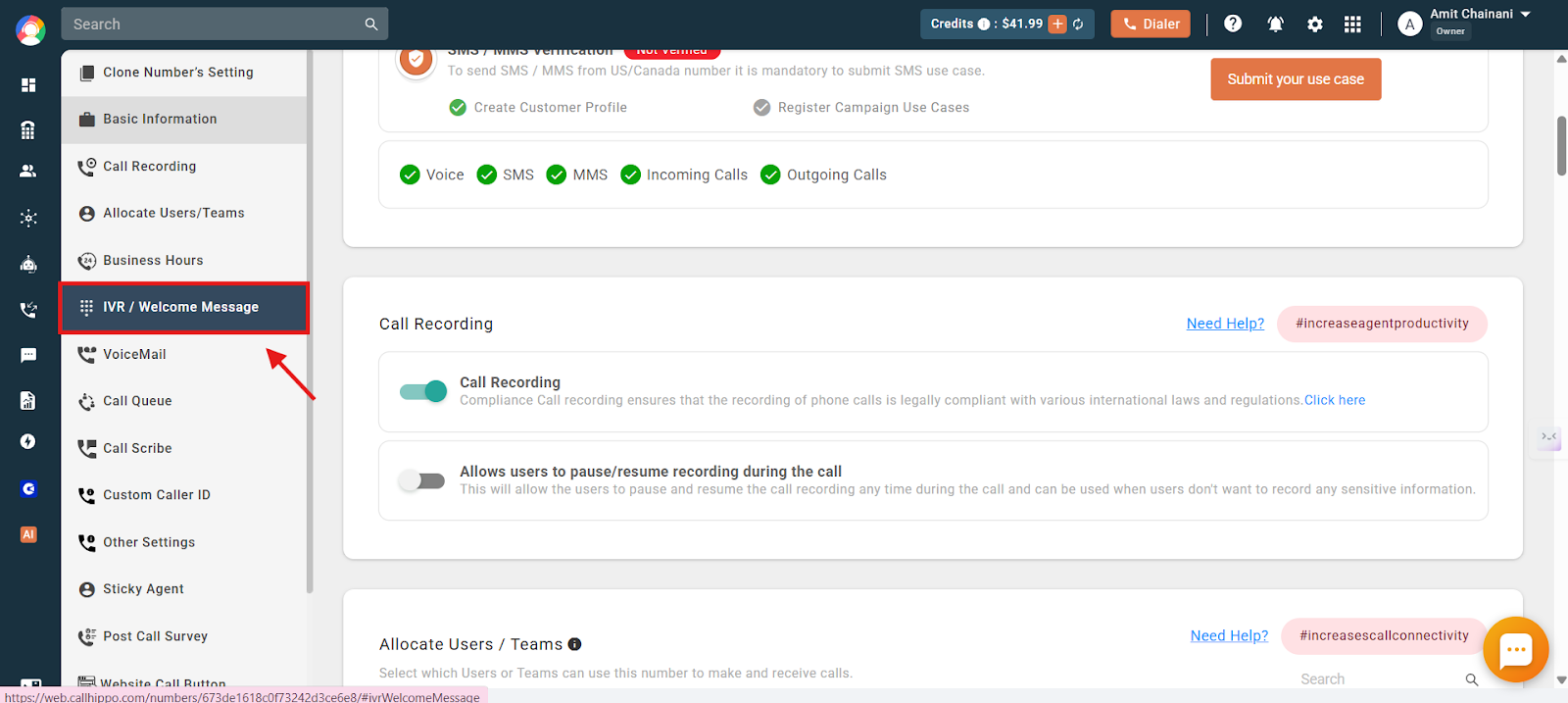The image size is (1568, 703).
Task: Open Allocate Users/Teams sidebar item
Action: click(184, 213)
